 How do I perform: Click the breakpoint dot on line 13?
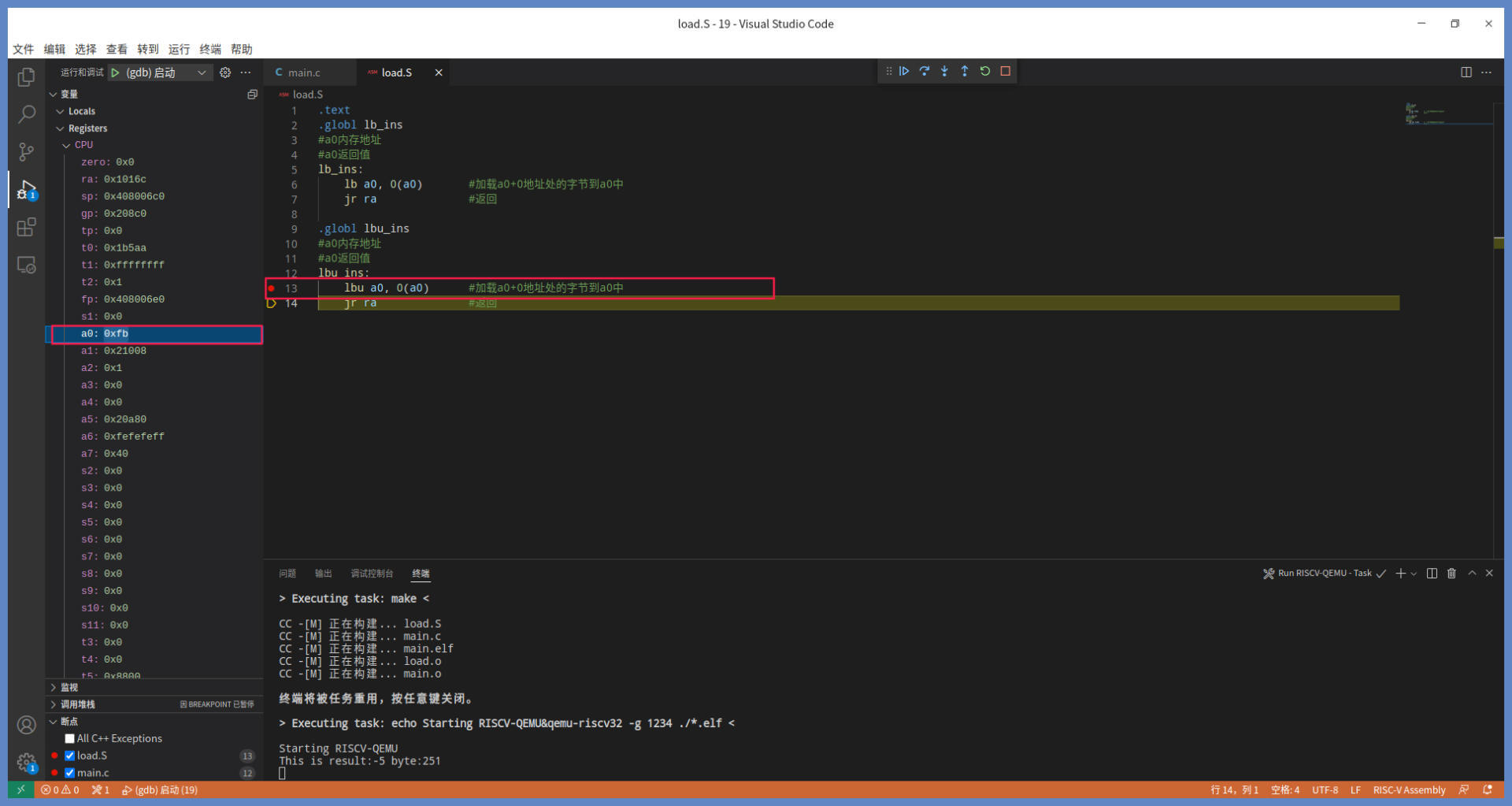point(272,288)
